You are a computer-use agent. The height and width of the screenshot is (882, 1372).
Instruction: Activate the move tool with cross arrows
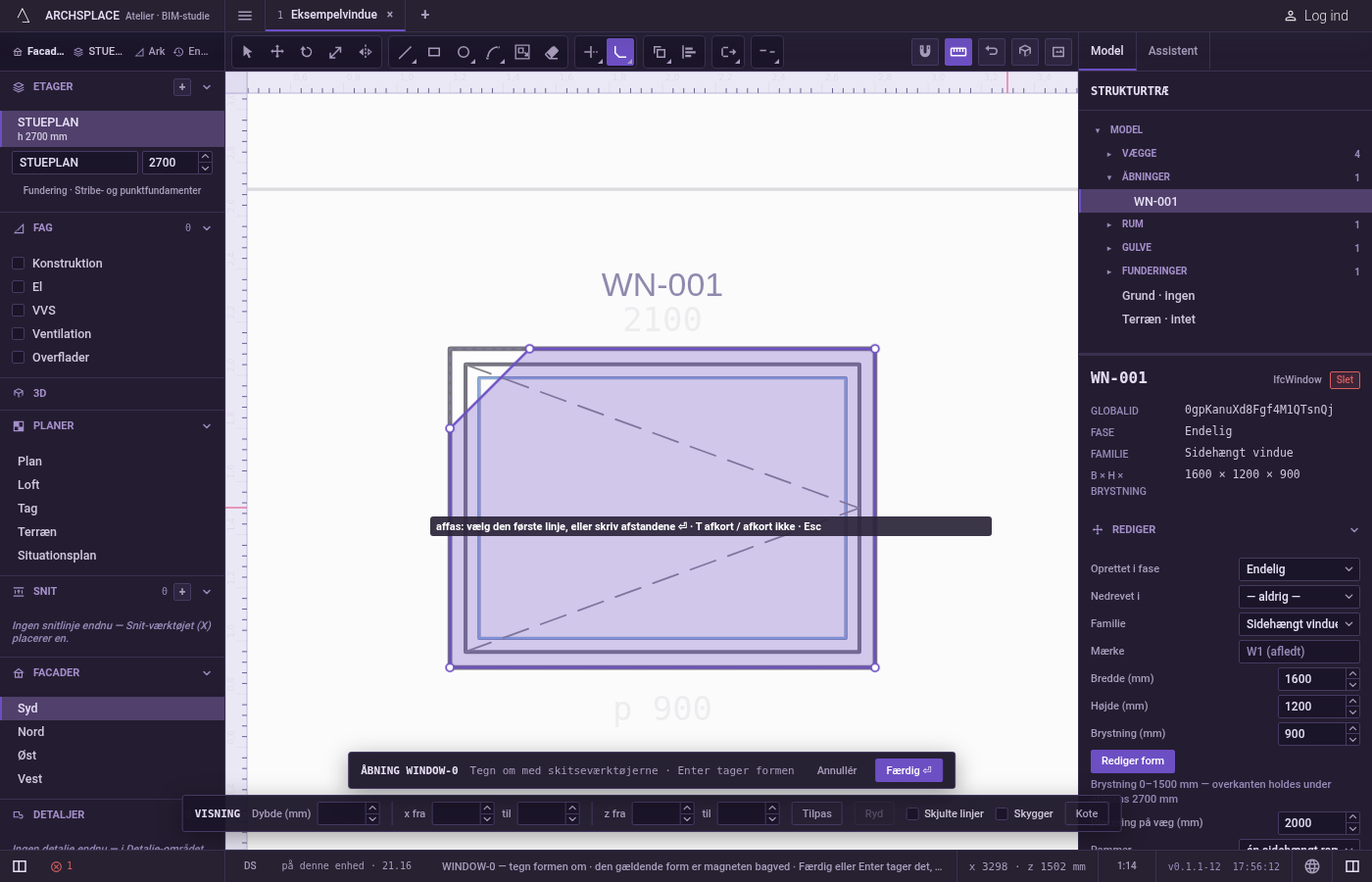pos(277,52)
